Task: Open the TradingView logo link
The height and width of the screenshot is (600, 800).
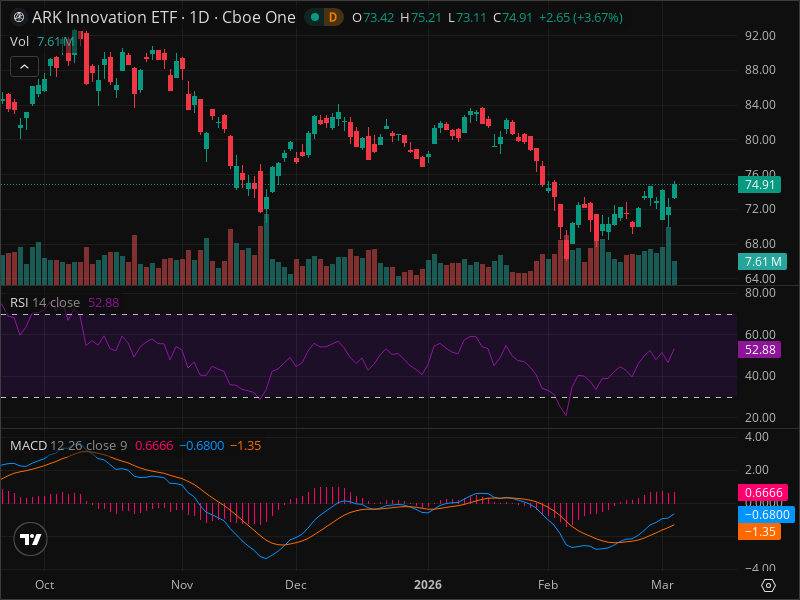Action: 30,539
